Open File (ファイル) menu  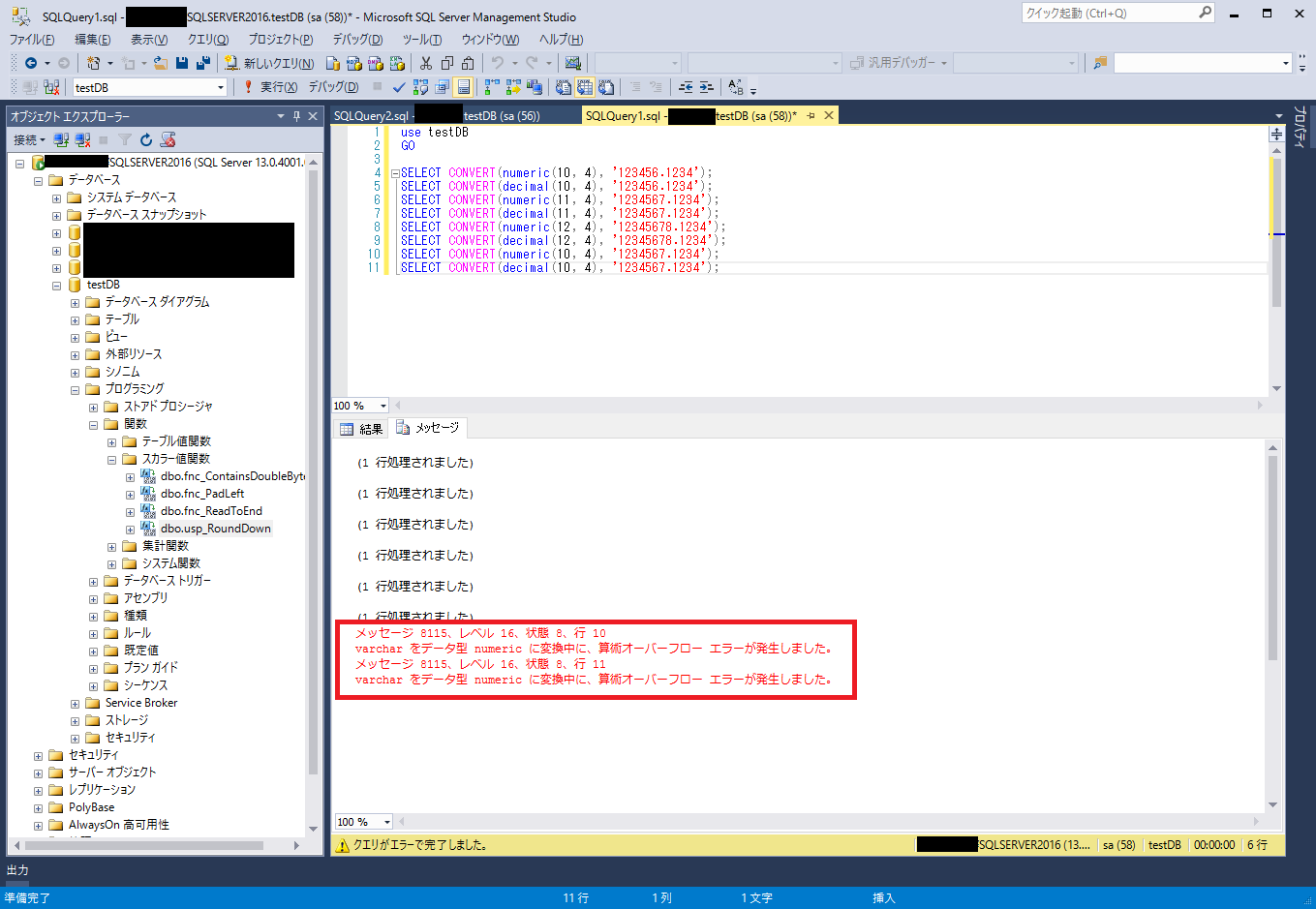point(32,40)
